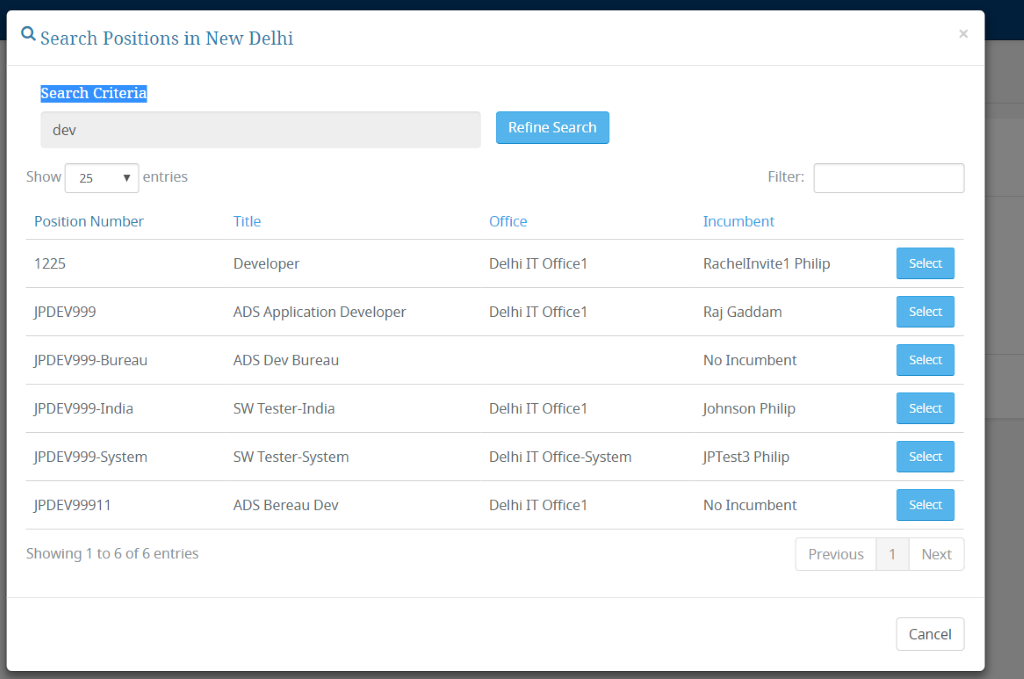Go to the Next page of results
Image resolution: width=1024 pixels, height=679 pixels.
tap(936, 554)
